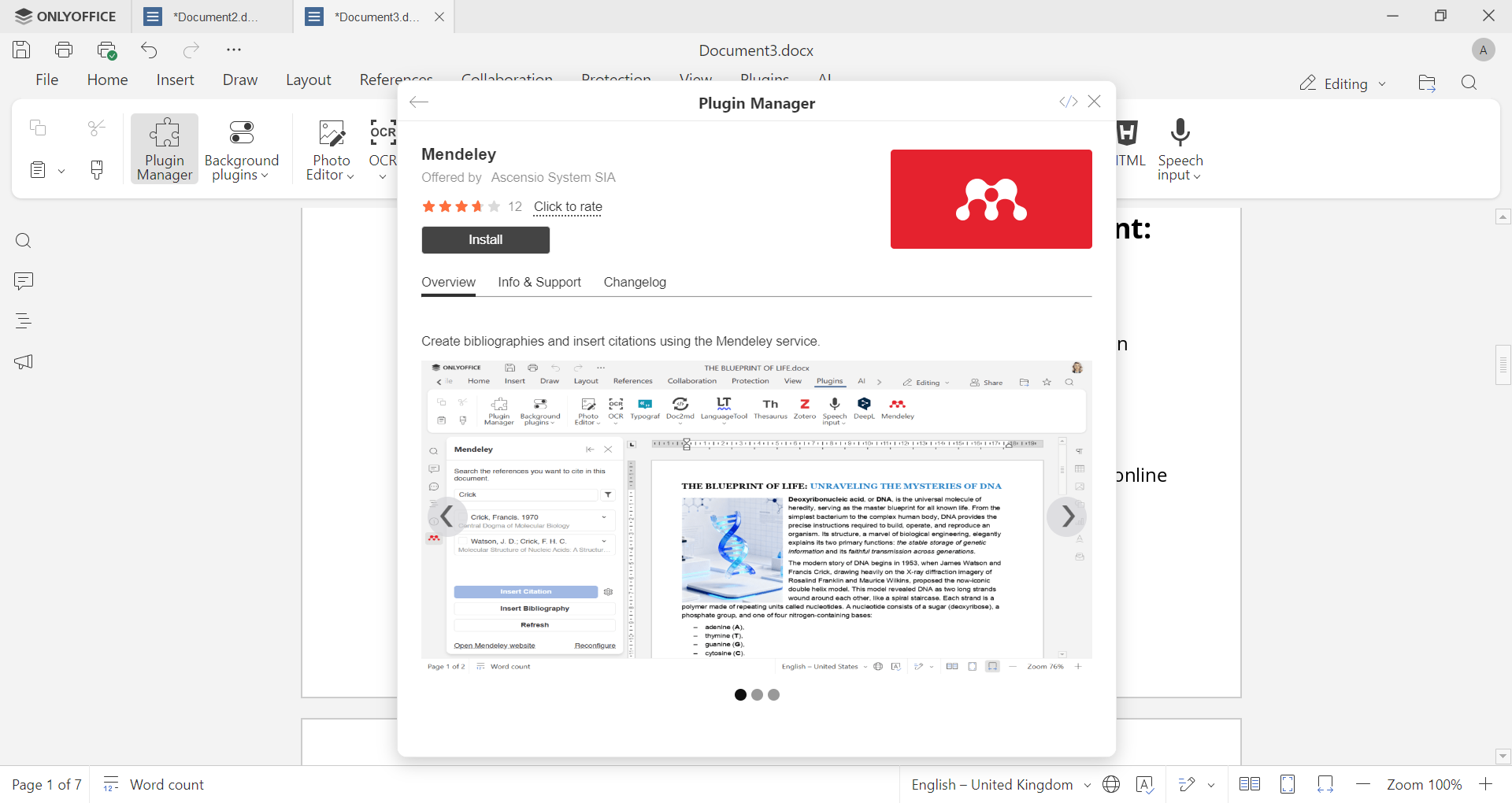Zoom out with minus button
Viewport: 1512px width, 803px height.
click(1363, 784)
